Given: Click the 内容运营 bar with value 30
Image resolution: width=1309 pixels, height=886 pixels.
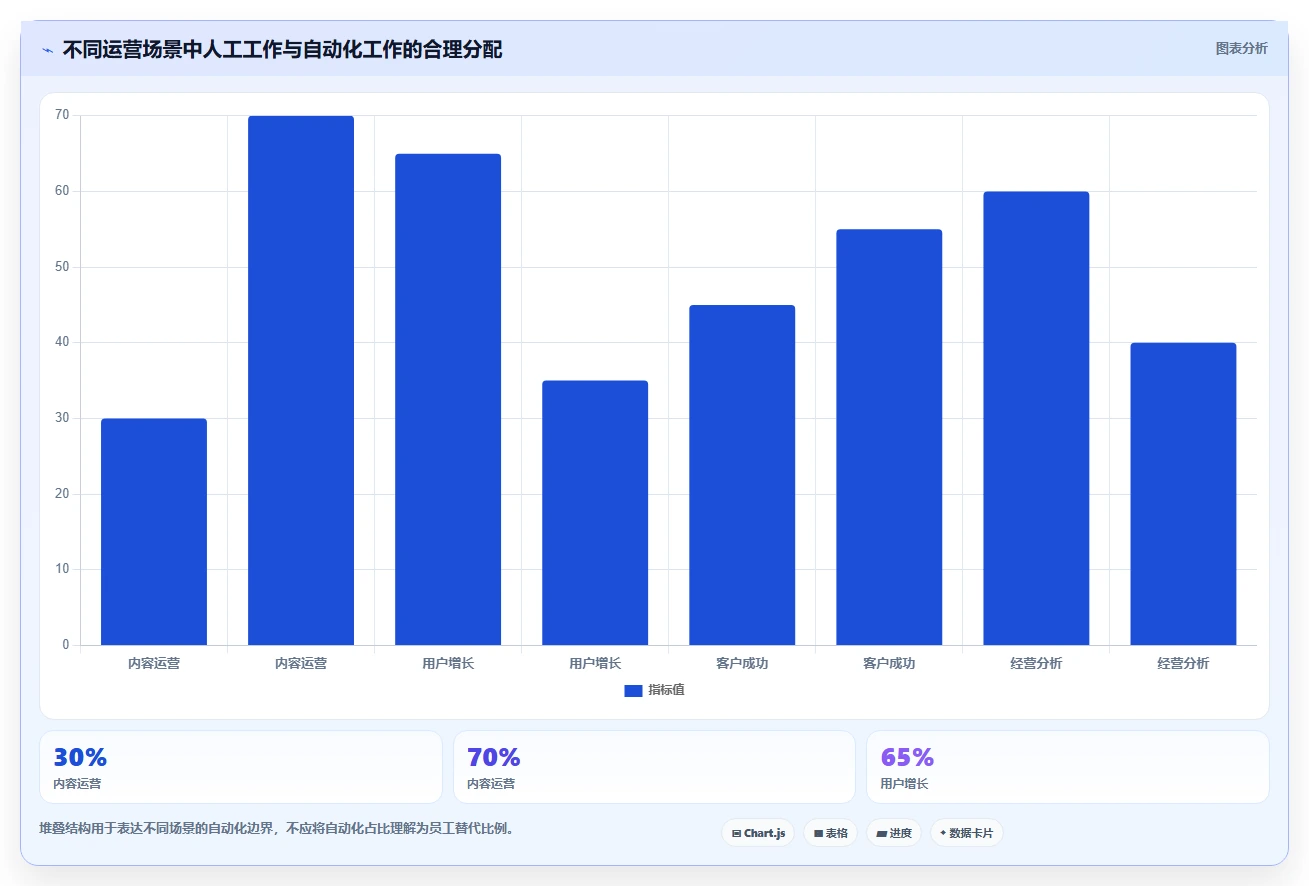Looking at the screenshot, I should (154, 532).
